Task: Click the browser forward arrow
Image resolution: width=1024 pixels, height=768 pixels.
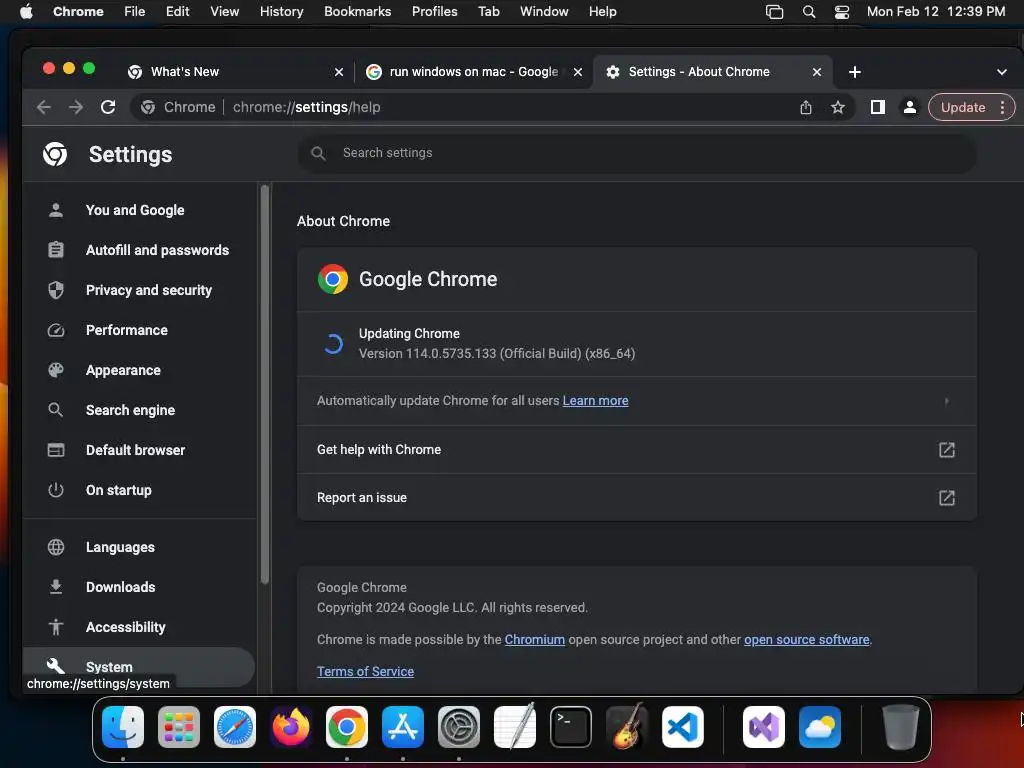Action: [x=76, y=107]
